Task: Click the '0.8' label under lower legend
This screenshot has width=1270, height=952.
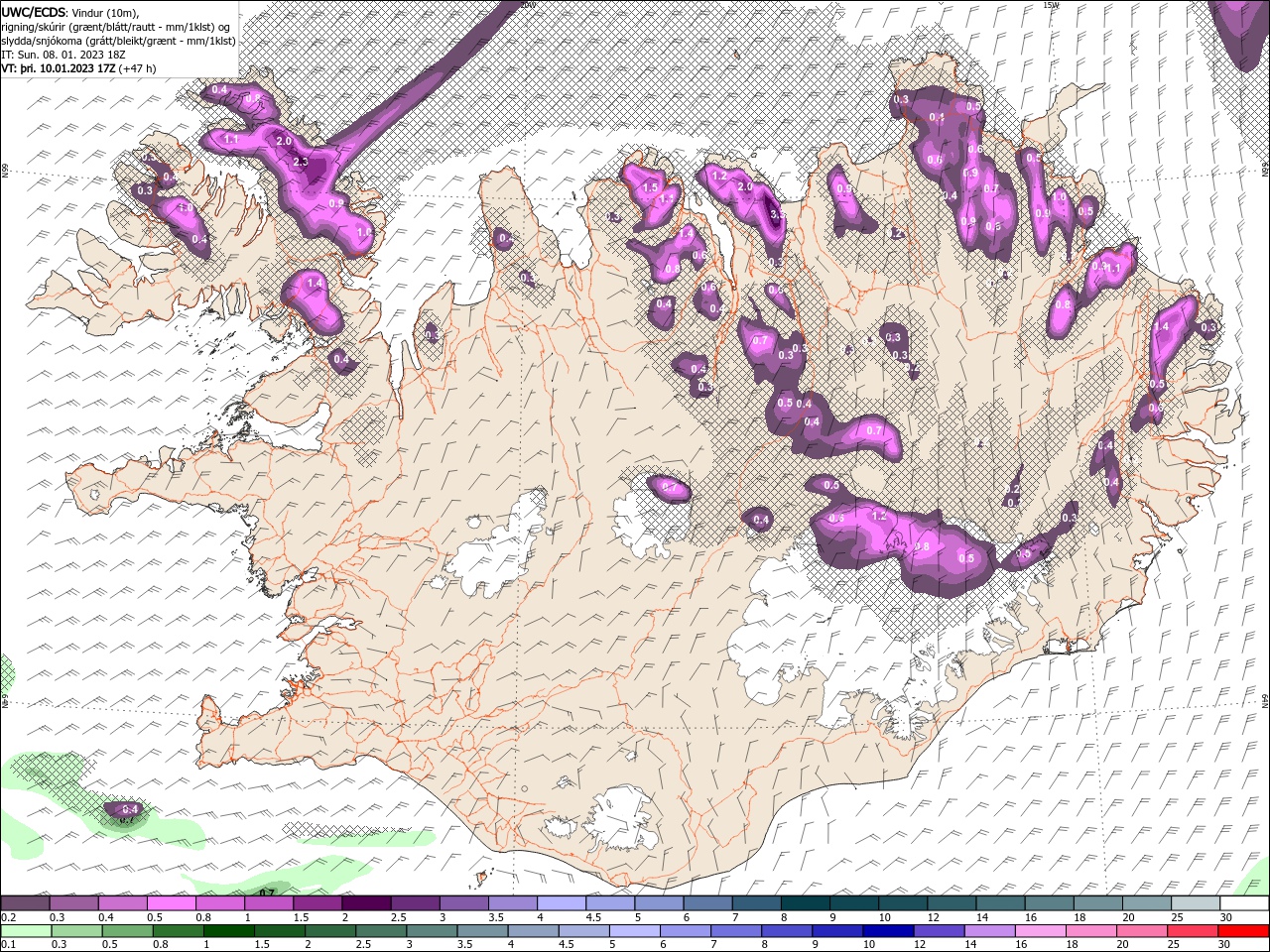Action: coord(161,944)
